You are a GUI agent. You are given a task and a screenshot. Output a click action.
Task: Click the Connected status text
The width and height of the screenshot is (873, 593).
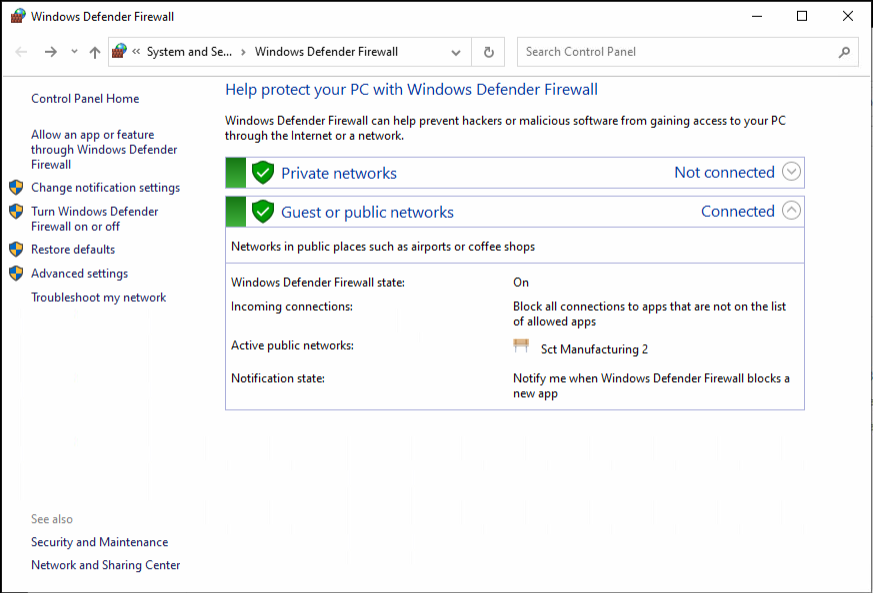point(738,212)
